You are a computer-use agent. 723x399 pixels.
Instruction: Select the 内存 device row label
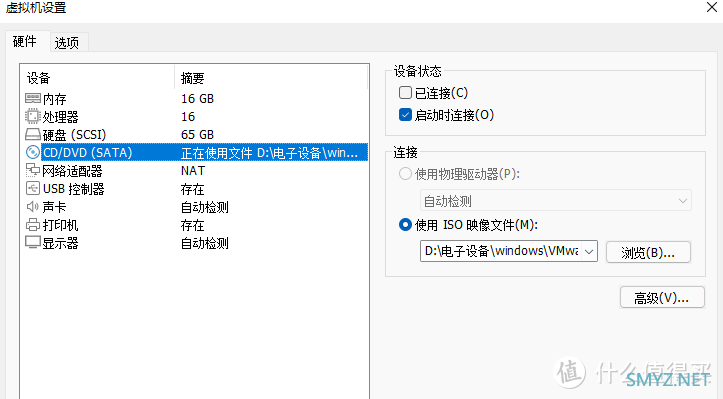tap(54, 99)
